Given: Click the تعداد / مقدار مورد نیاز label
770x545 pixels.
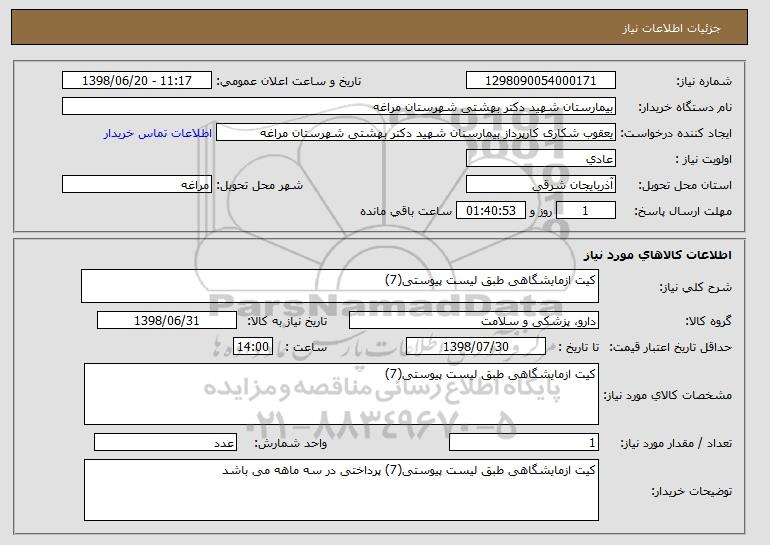Looking at the screenshot, I should coord(676,443).
